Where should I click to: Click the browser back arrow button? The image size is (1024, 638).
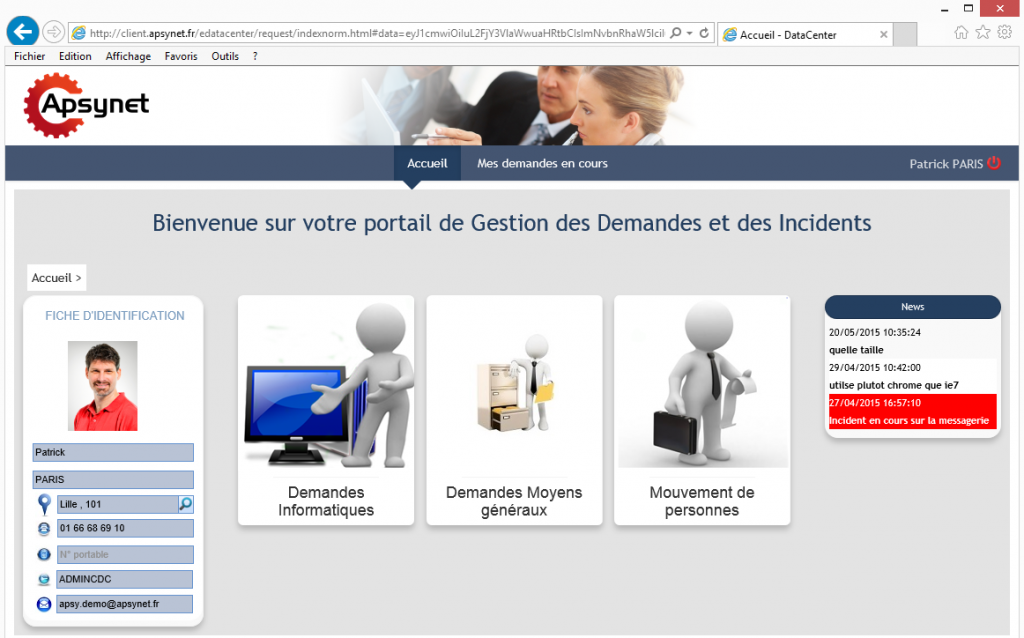click(22, 32)
